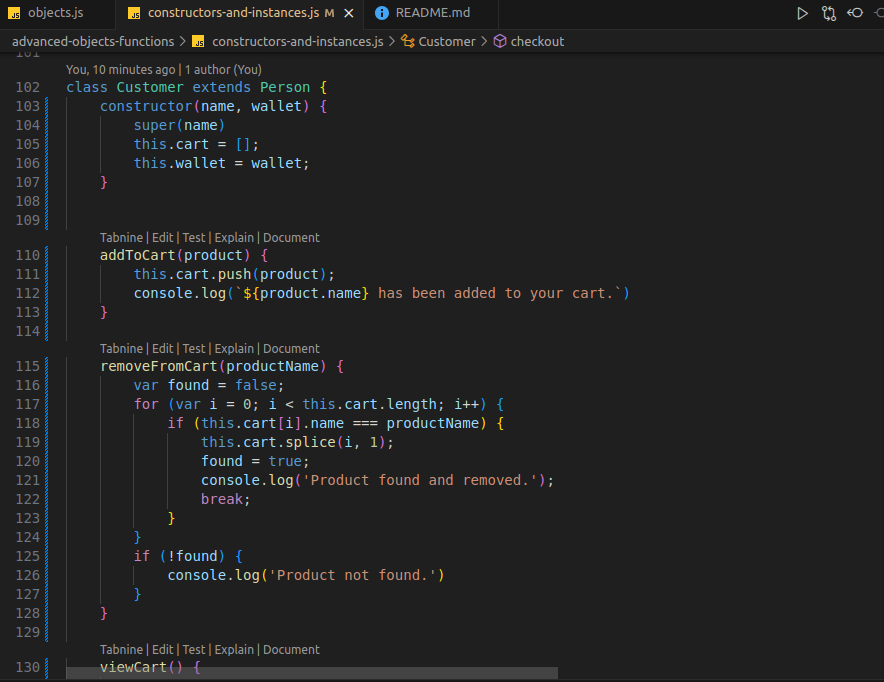The image size is (884, 682).
Task: Click the Test link above removeFromCart
Action: tap(193, 348)
